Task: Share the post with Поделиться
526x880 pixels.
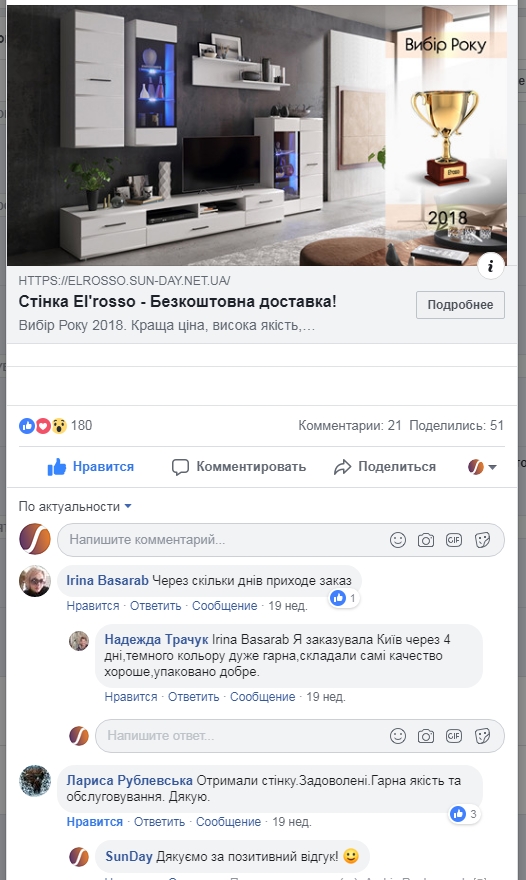Action: pos(385,466)
